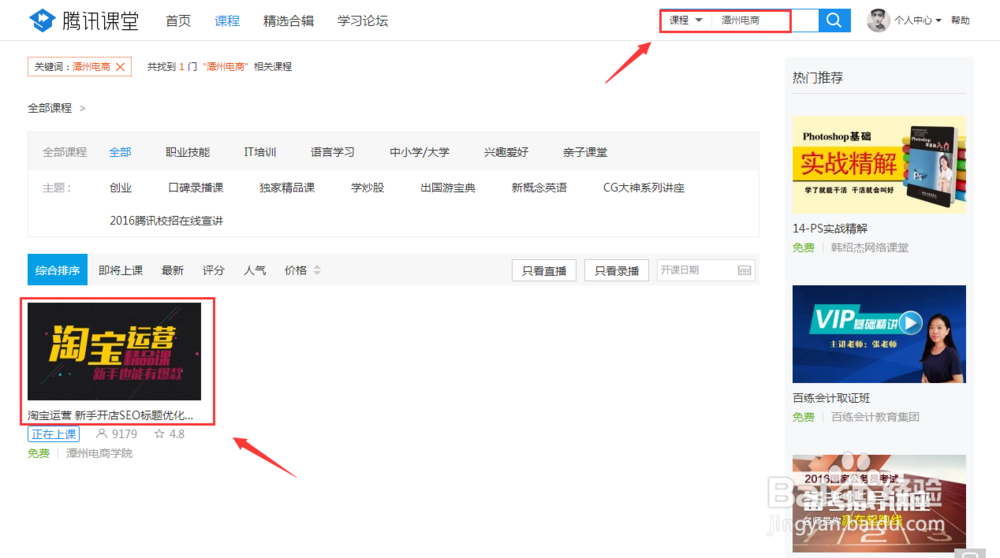Open the 课程 search type dropdown
The height and width of the screenshot is (558, 1000).
(x=685, y=20)
